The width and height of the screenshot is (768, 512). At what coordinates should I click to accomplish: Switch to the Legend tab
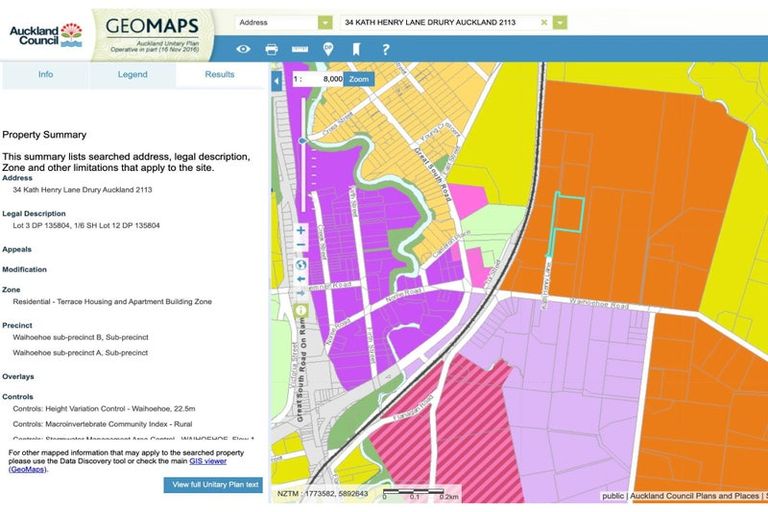pos(132,75)
